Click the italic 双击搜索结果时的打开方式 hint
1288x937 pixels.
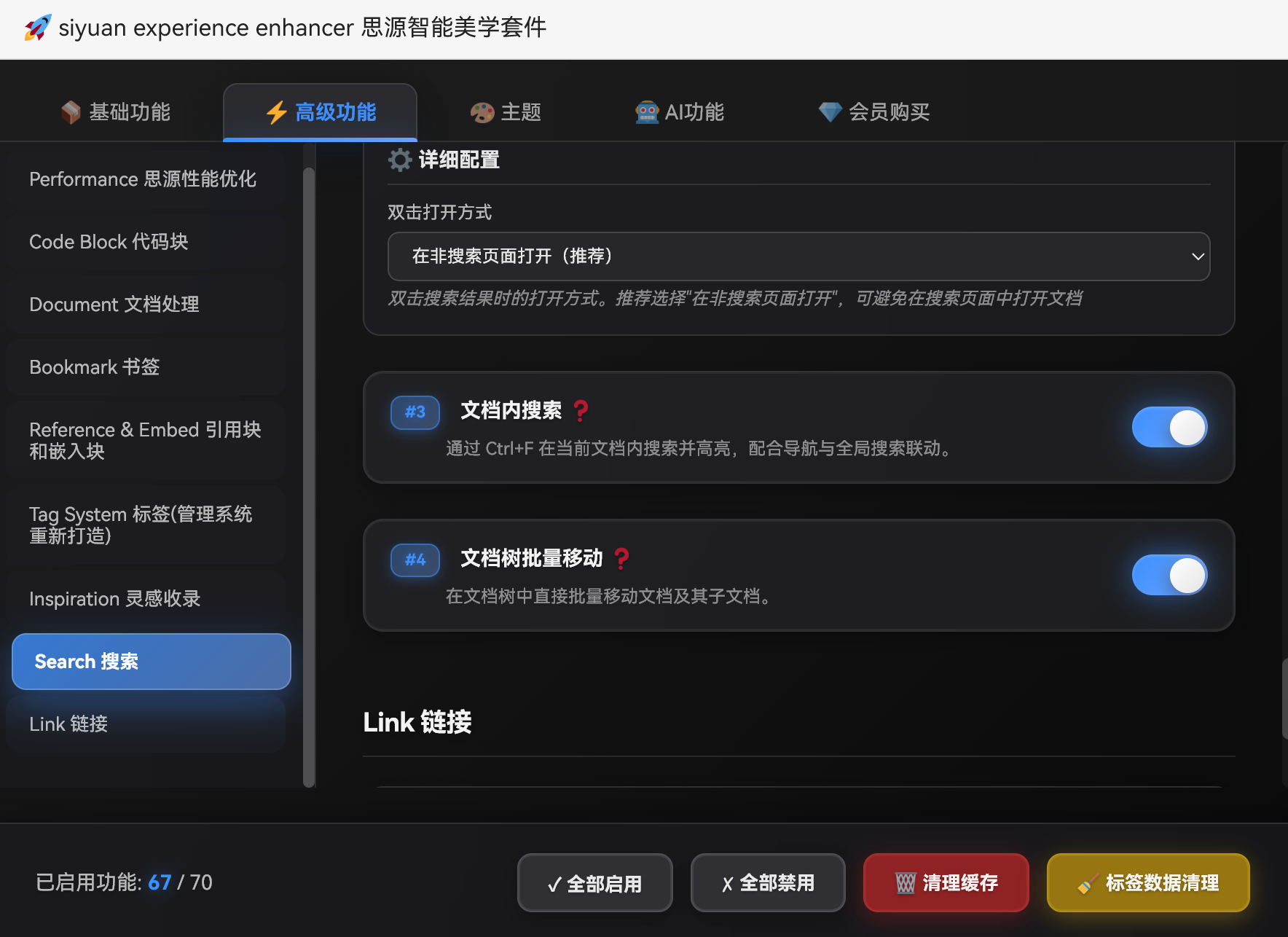coord(735,298)
